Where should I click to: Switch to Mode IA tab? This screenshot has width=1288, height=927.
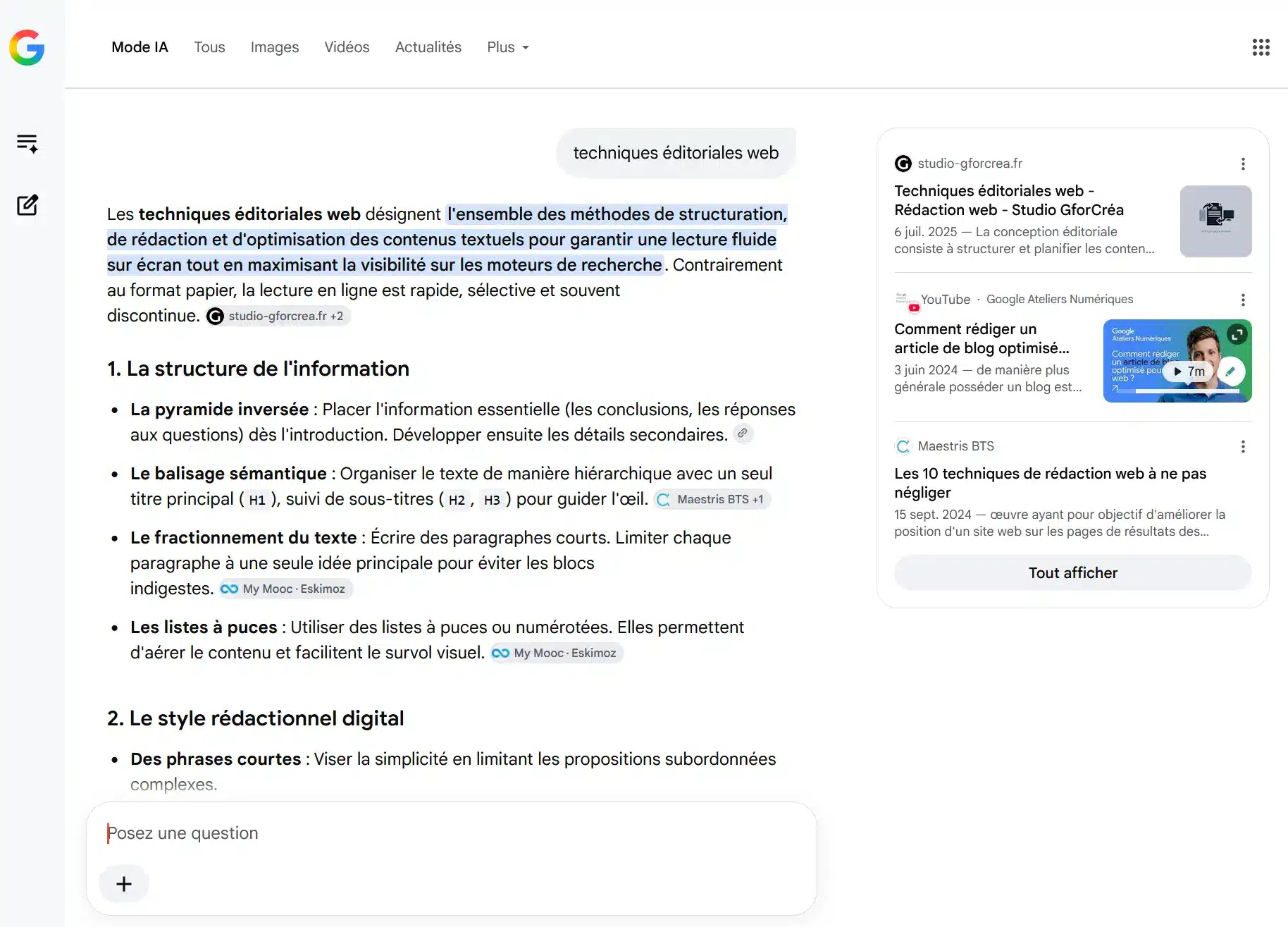point(140,47)
